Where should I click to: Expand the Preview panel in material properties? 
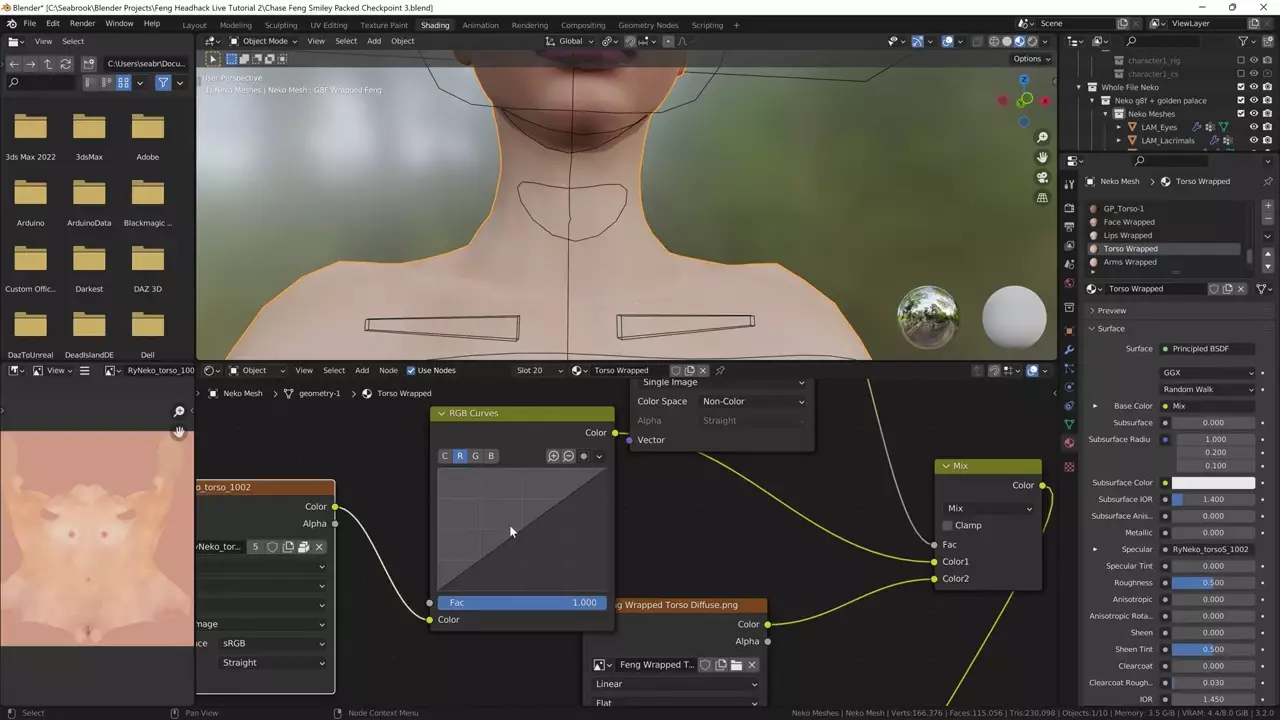pyautogui.click(x=1111, y=311)
